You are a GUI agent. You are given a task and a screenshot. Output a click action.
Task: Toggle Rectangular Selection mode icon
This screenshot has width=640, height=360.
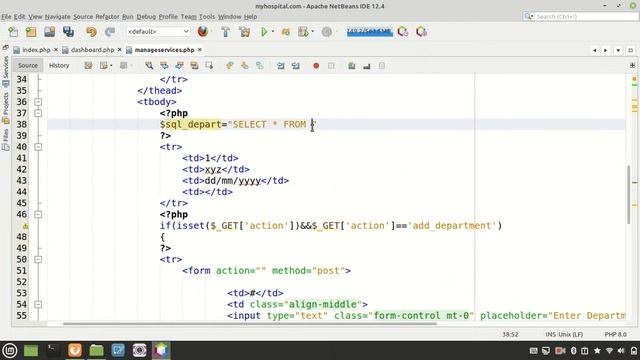click(209, 66)
